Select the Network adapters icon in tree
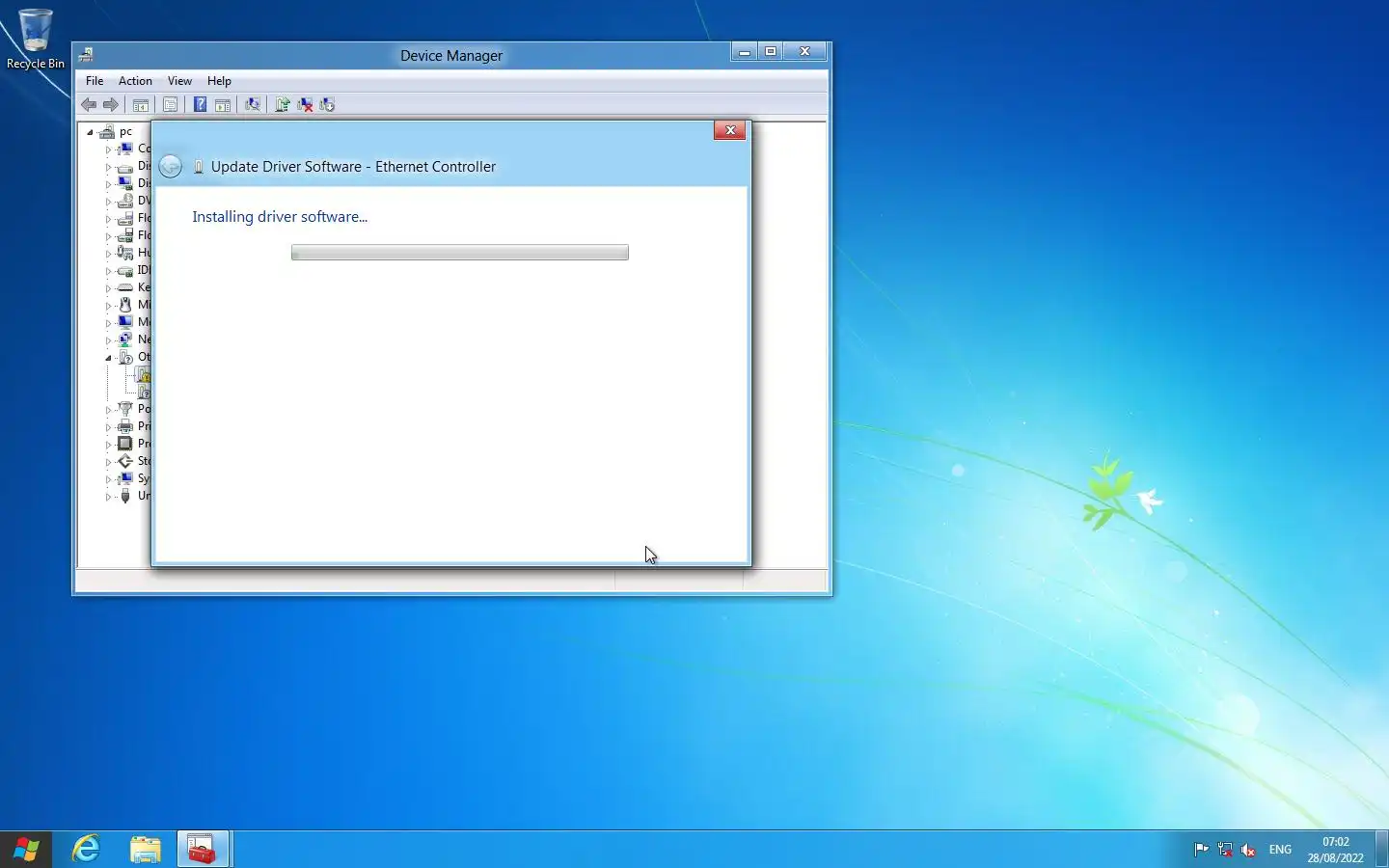The height and width of the screenshot is (868, 1389). point(125,339)
